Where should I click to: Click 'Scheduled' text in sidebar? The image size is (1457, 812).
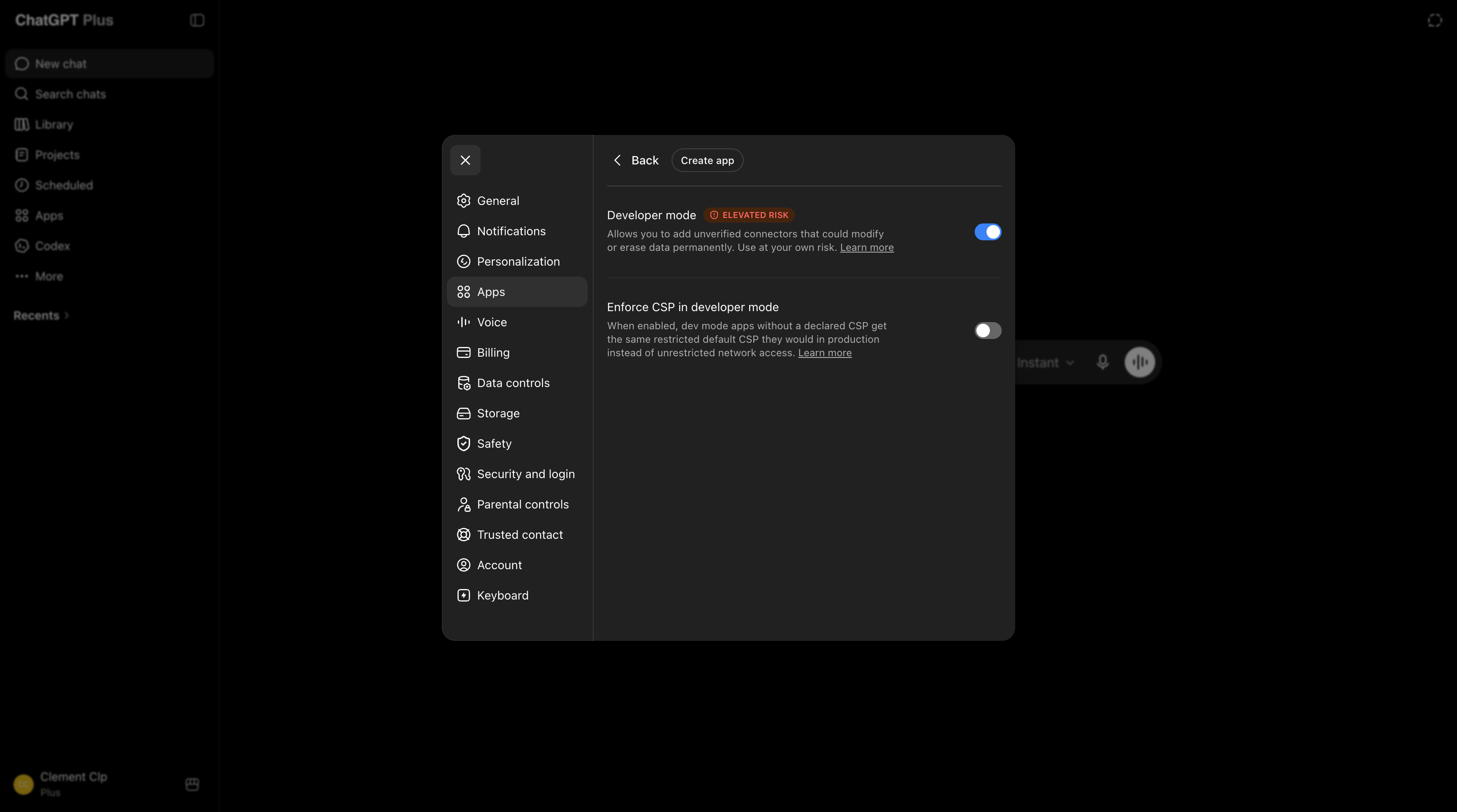click(64, 186)
